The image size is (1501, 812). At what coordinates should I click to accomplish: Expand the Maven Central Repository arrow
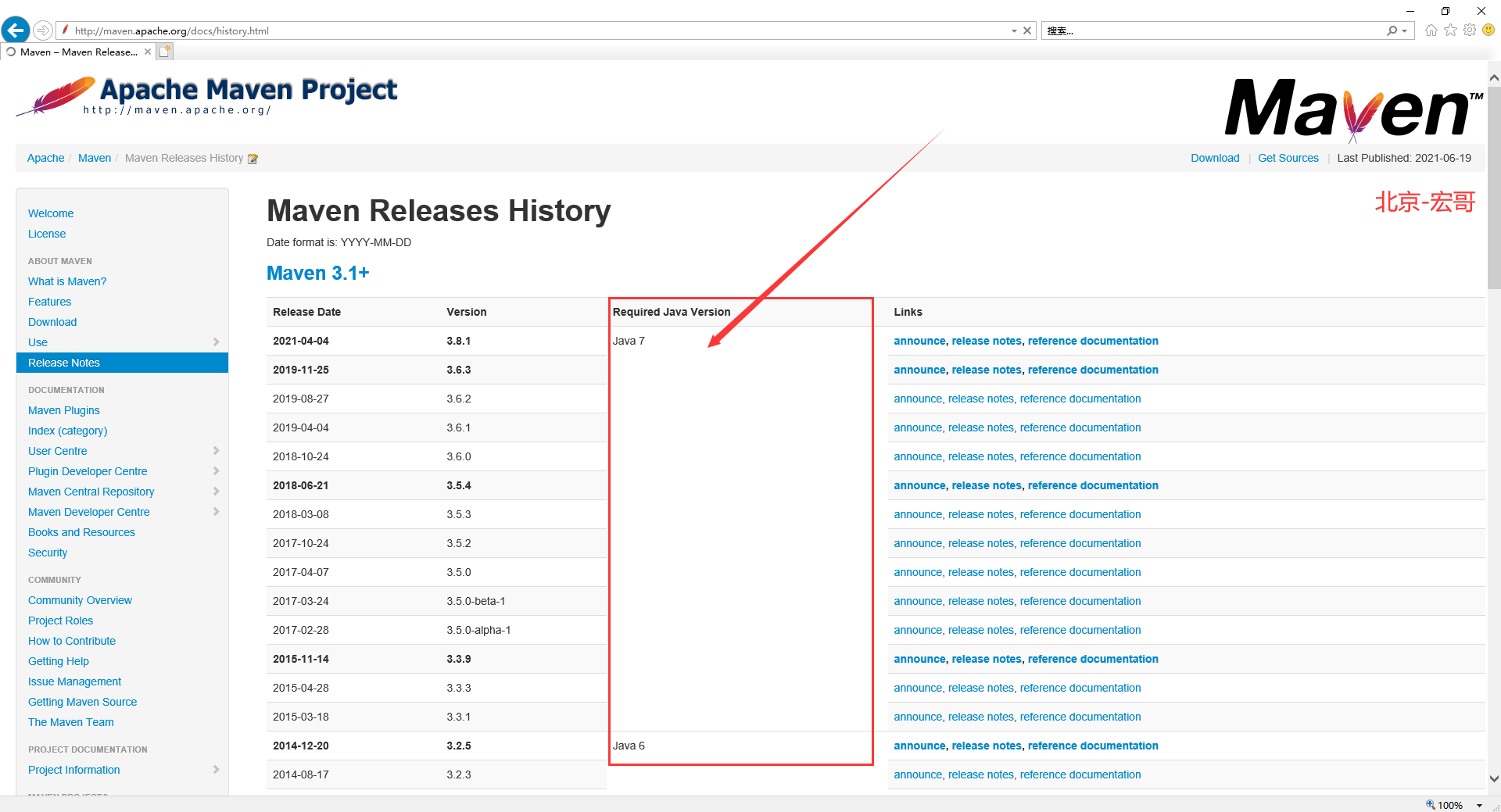(217, 492)
